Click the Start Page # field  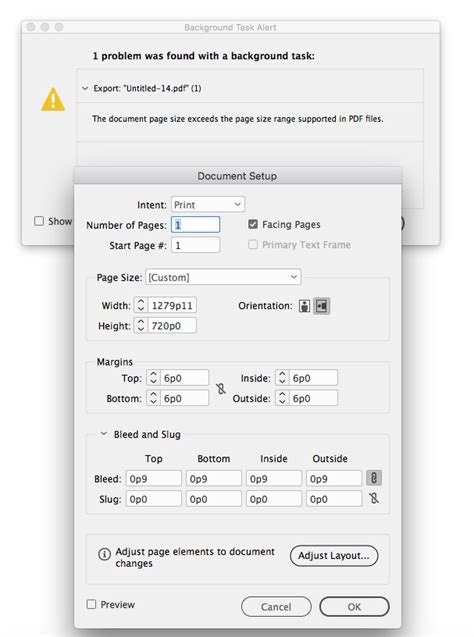click(196, 245)
